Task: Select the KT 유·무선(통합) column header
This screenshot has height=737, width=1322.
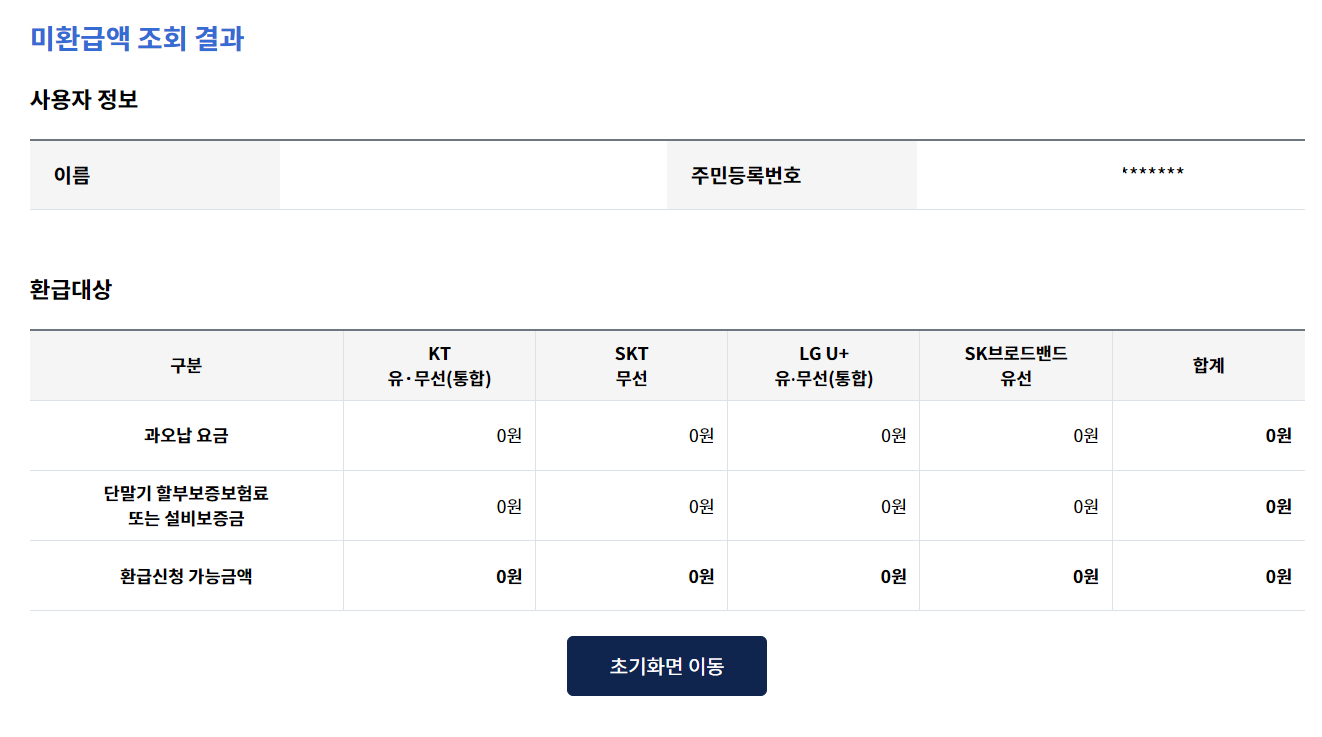Action: pos(438,365)
